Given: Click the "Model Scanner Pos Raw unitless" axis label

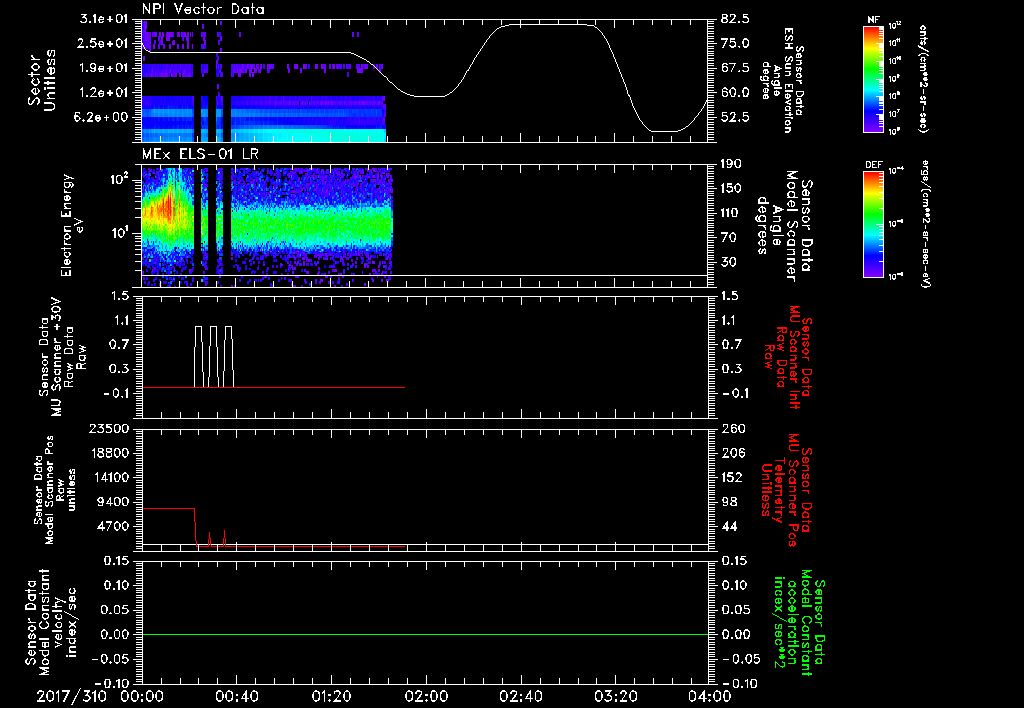Looking at the screenshot, I should 55,490.
